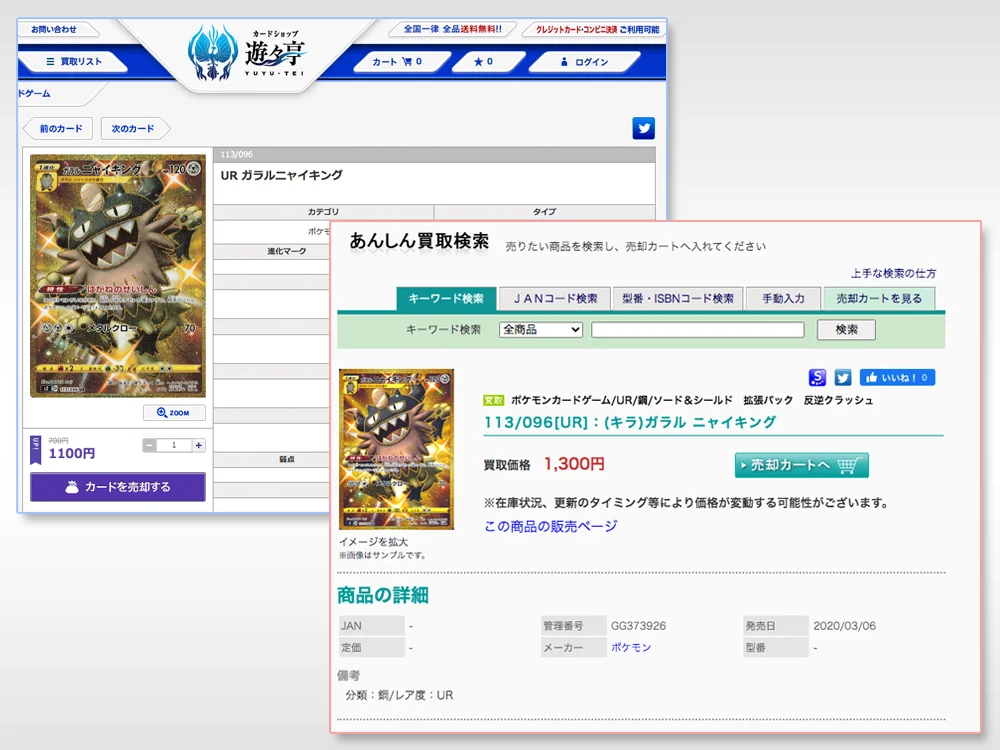Click the 分類：鋼/レア度：UR remark text
This screenshot has width=1000, height=750.
click(x=399, y=695)
